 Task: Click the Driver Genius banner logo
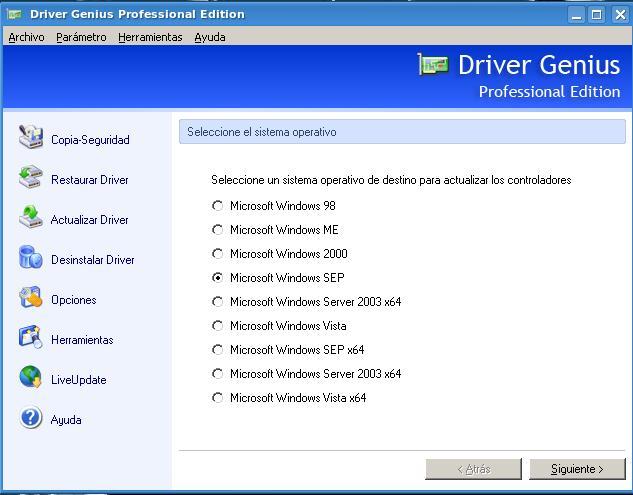(x=433, y=65)
